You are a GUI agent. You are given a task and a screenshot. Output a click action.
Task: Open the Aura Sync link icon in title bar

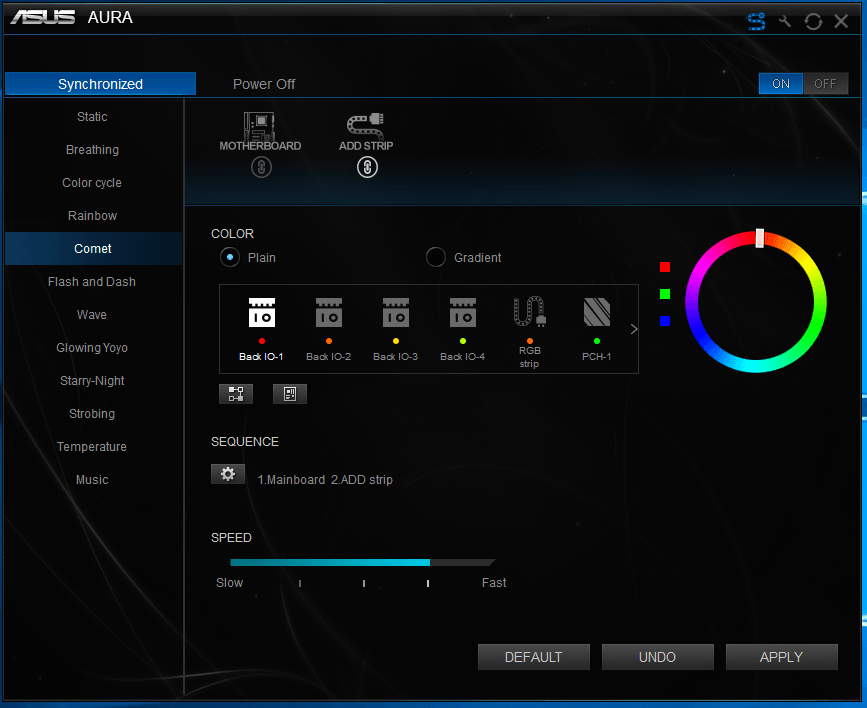coord(756,21)
